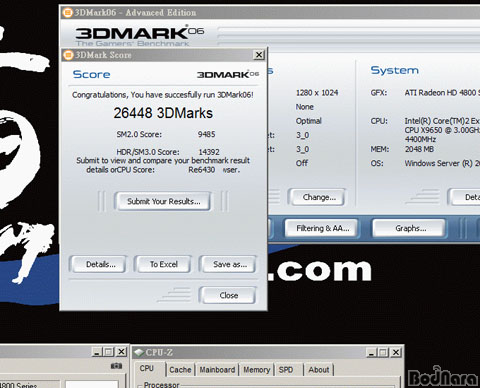Maximize the bottom-left utility window

[x=109, y=352]
